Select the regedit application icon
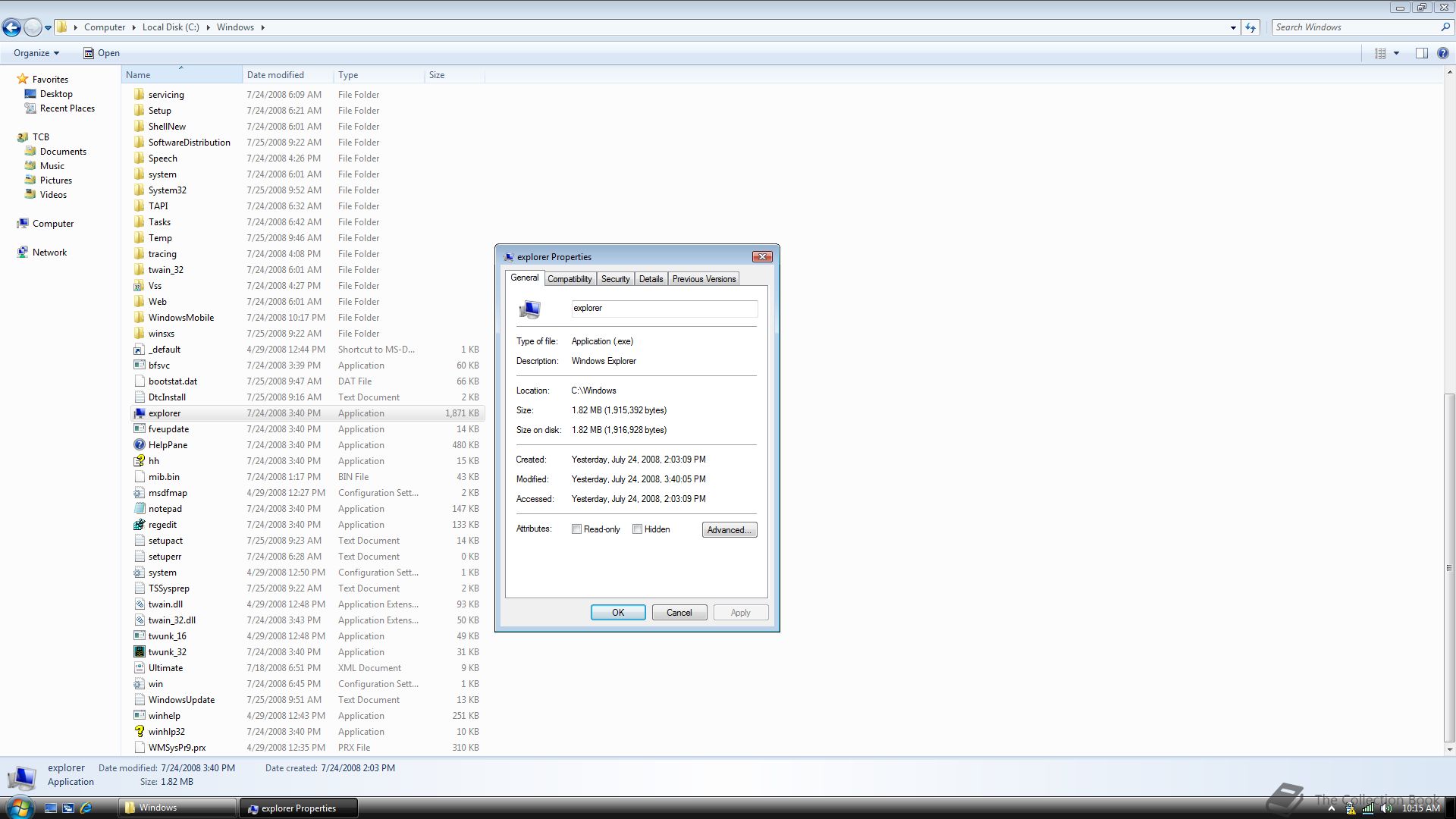This screenshot has width=1456, height=819. pos(139,525)
